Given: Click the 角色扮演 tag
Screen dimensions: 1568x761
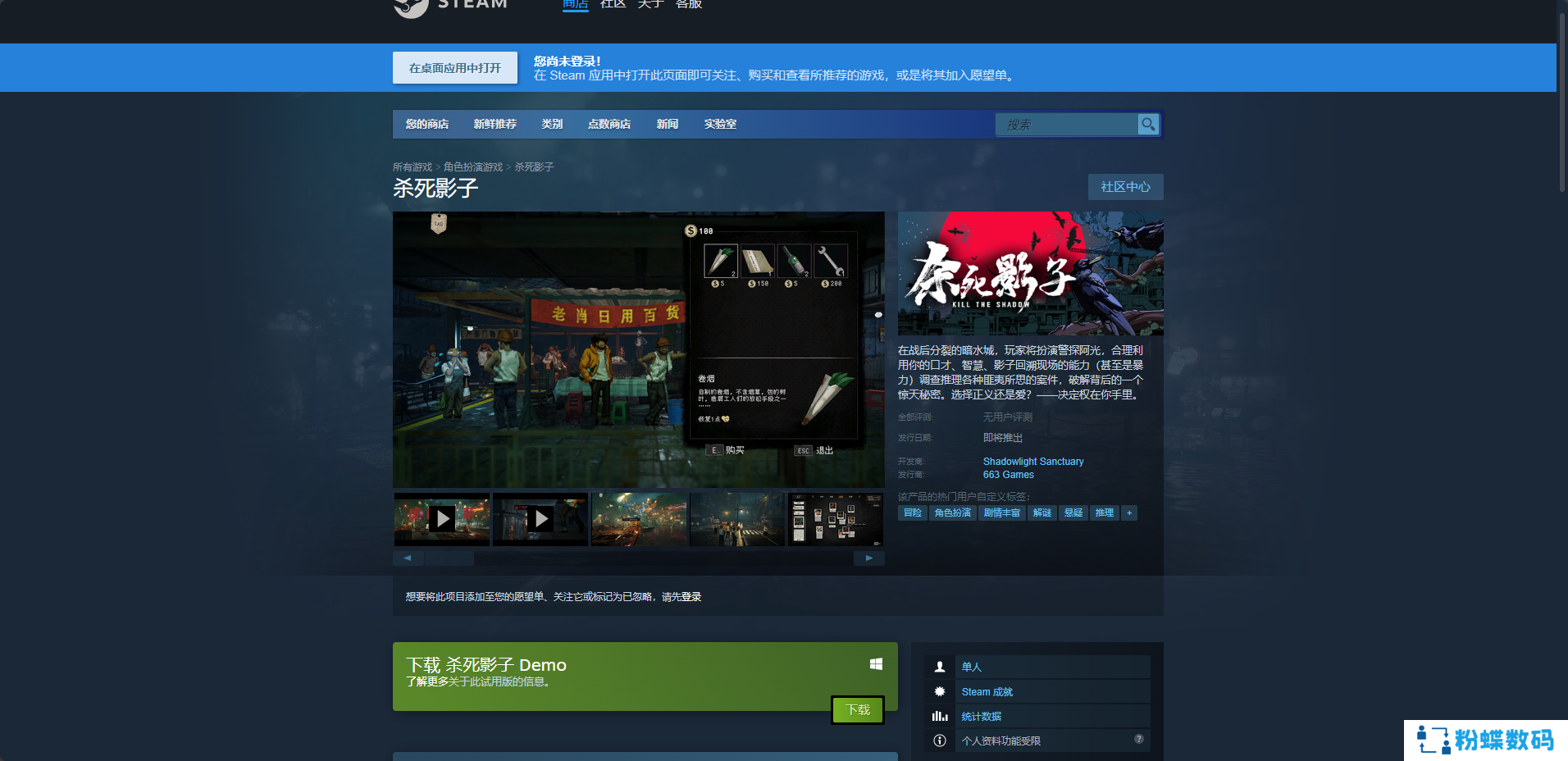Looking at the screenshot, I should (x=953, y=513).
